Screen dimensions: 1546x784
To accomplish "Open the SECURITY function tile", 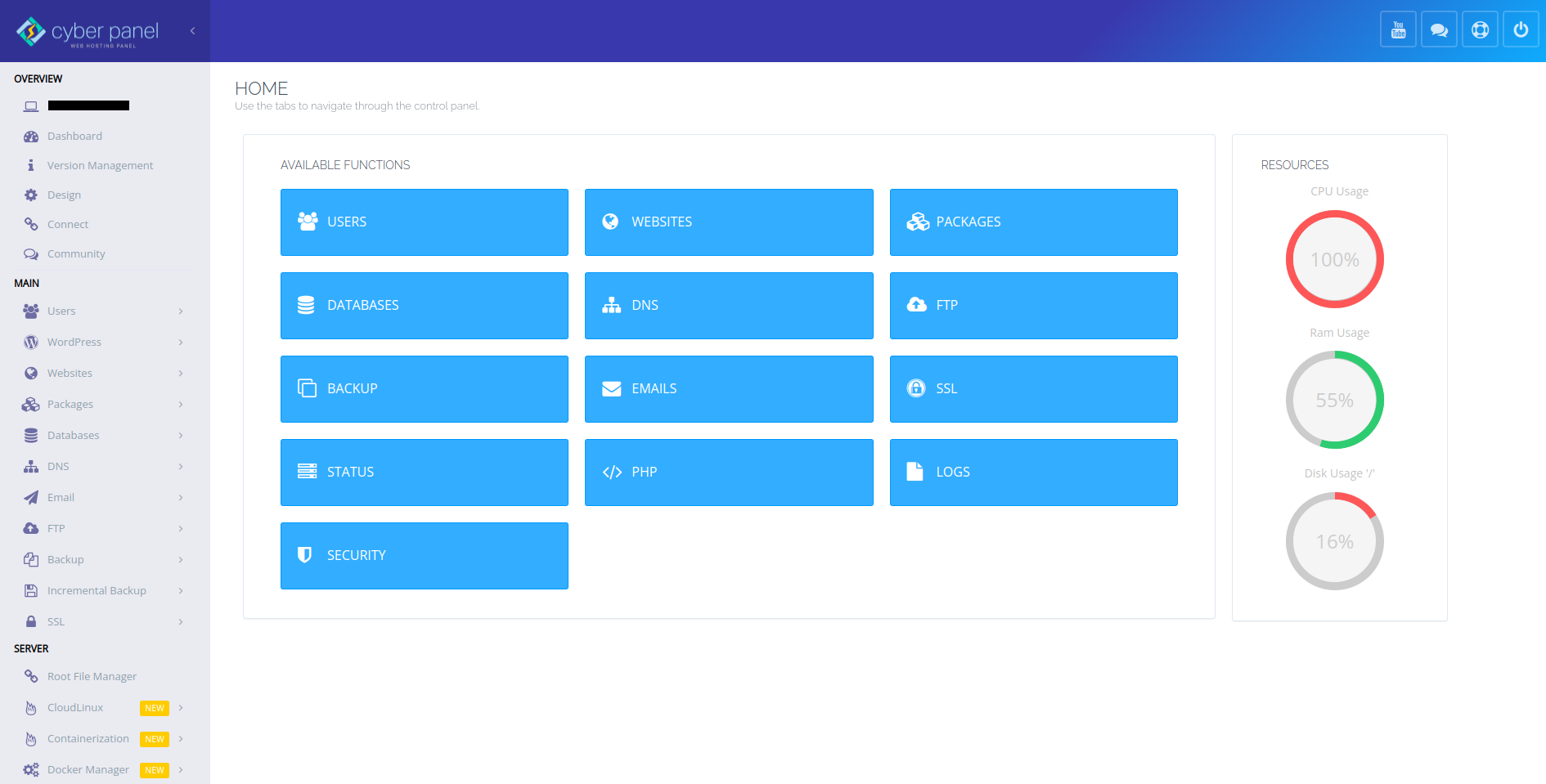I will pyautogui.click(x=424, y=556).
